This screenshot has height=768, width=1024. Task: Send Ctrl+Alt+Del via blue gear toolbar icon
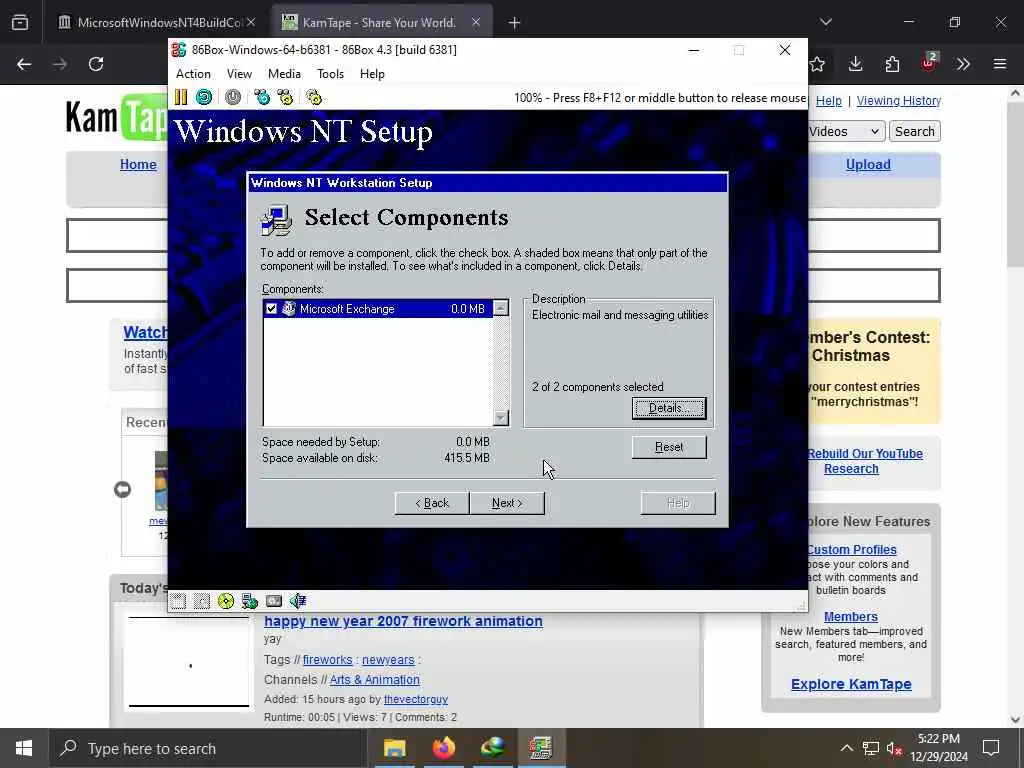(262, 97)
